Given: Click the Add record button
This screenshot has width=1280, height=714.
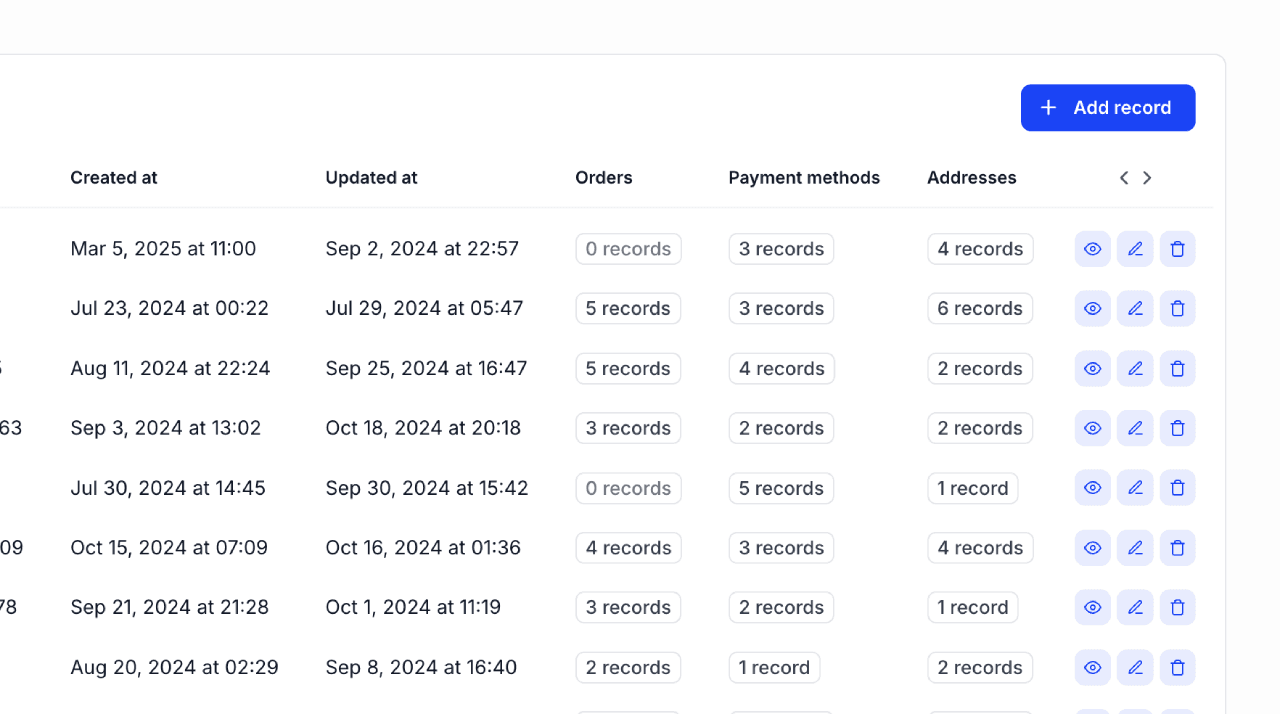Looking at the screenshot, I should (x=1108, y=108).
